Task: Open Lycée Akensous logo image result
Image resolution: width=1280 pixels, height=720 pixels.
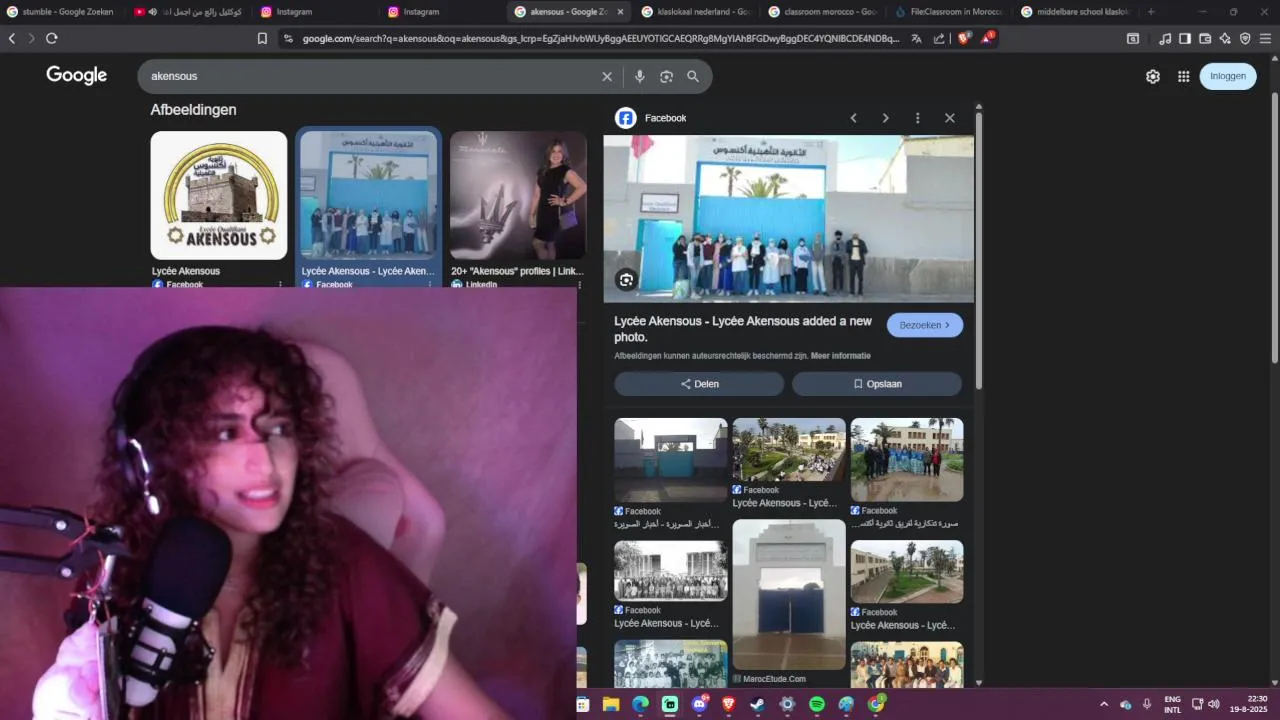Action: tap(219, 195)
